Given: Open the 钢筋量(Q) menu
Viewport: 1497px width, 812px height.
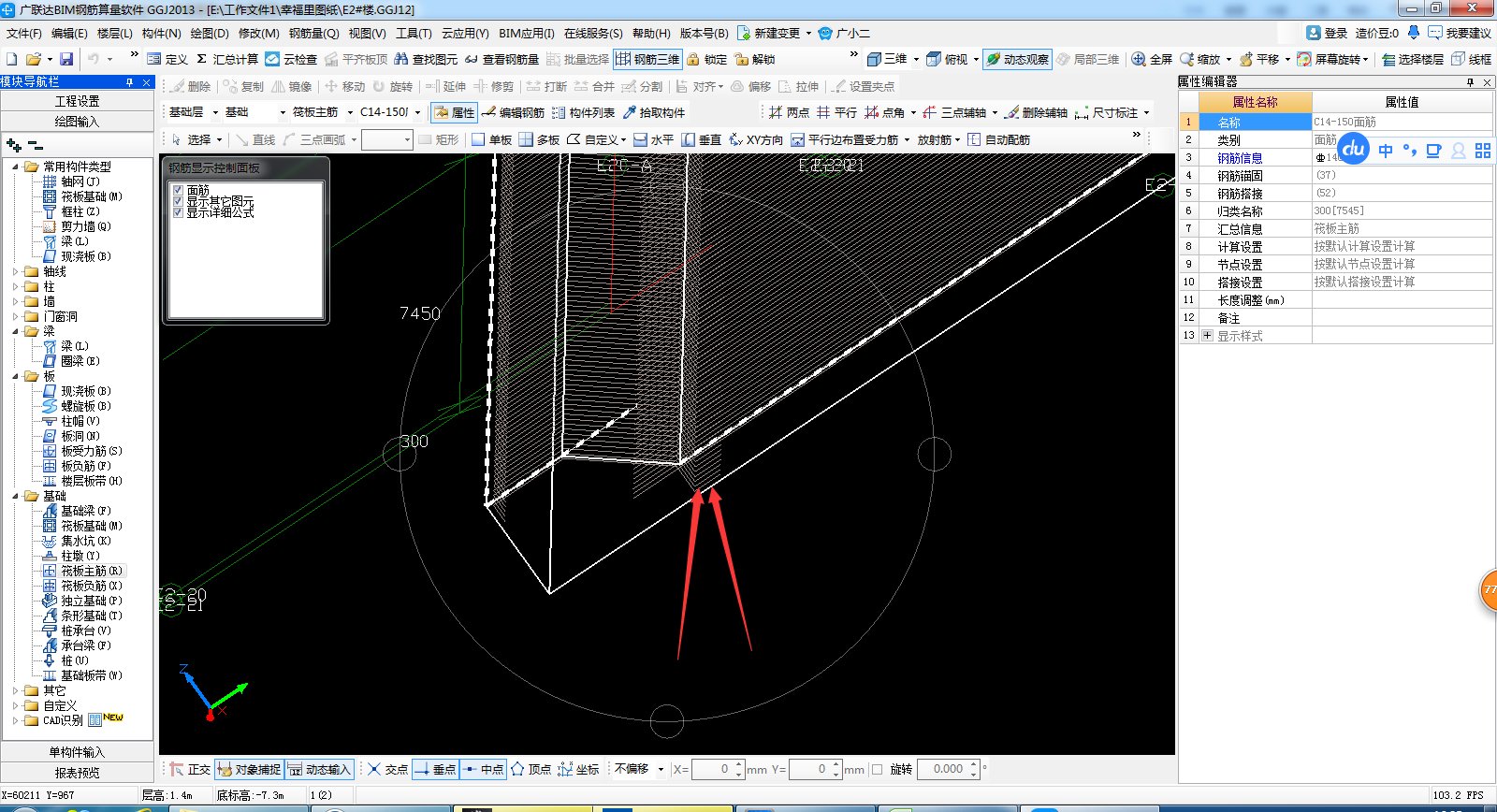Looking at the screenshot, I should (313, 33).
